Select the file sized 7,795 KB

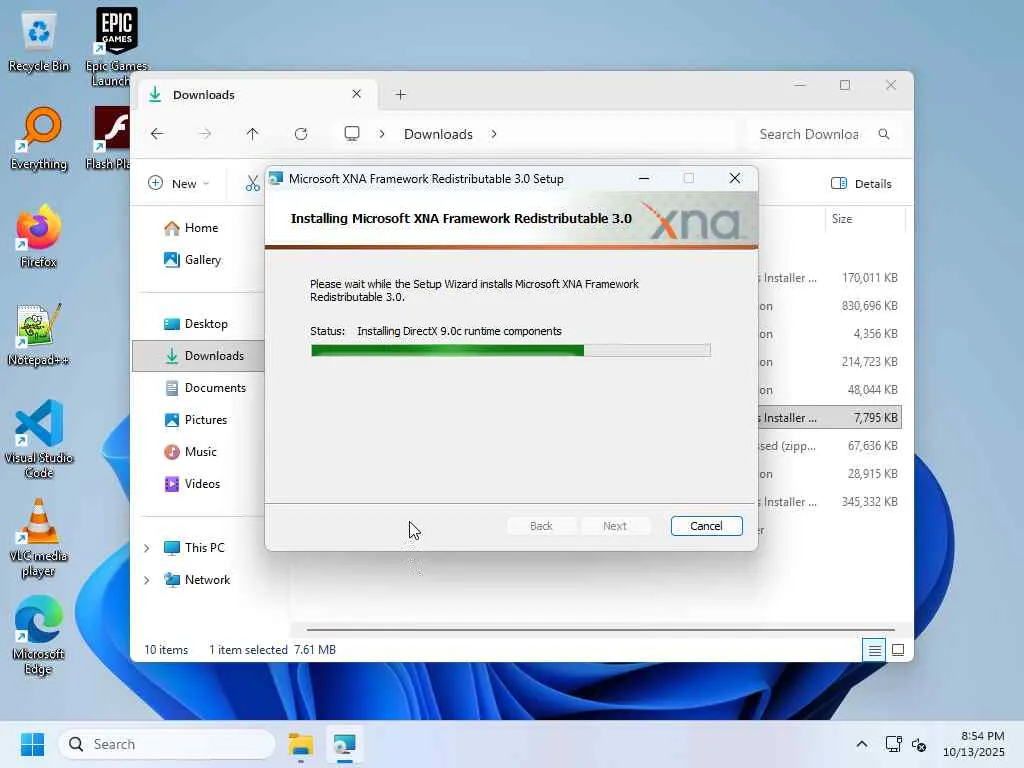pos(829,418)
